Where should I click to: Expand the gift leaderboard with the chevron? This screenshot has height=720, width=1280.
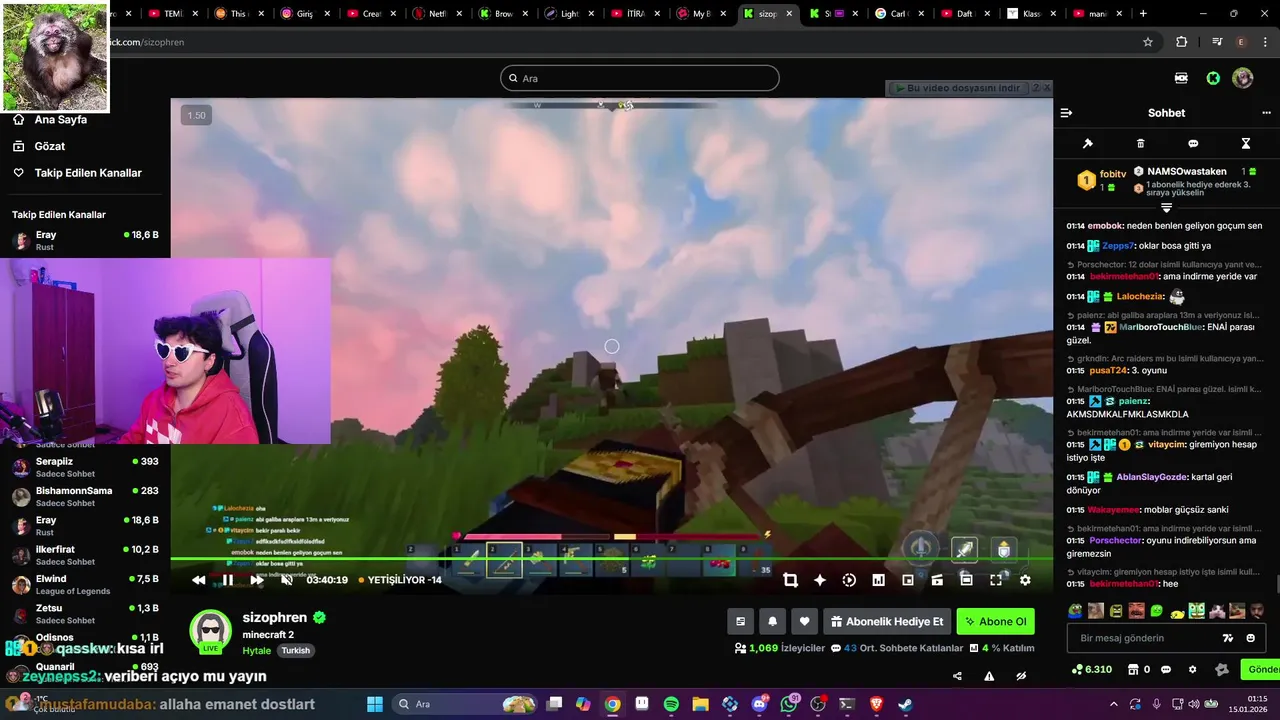pyautogui.click(x=1166, y=207)
